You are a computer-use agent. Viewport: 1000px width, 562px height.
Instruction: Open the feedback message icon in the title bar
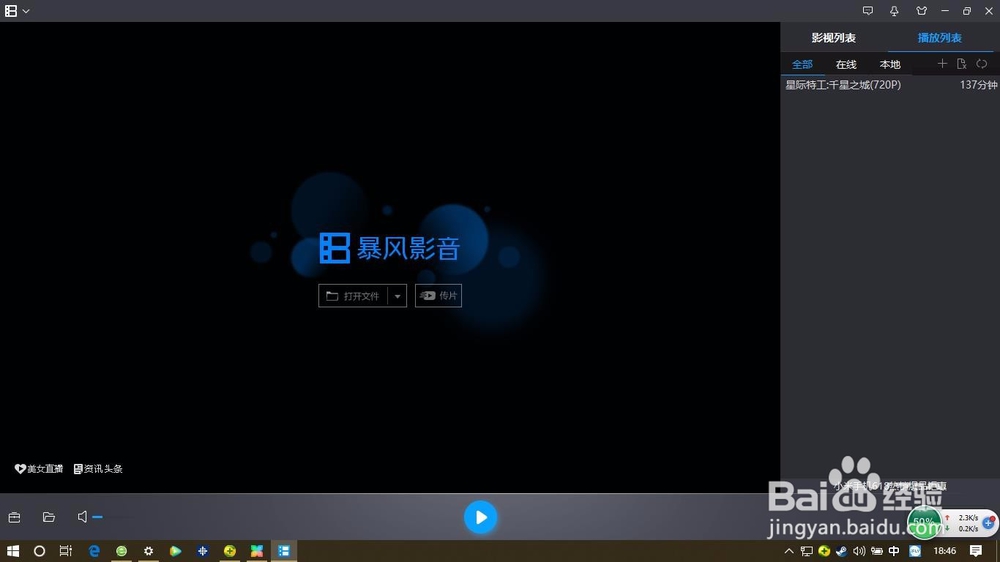[868, 11]
